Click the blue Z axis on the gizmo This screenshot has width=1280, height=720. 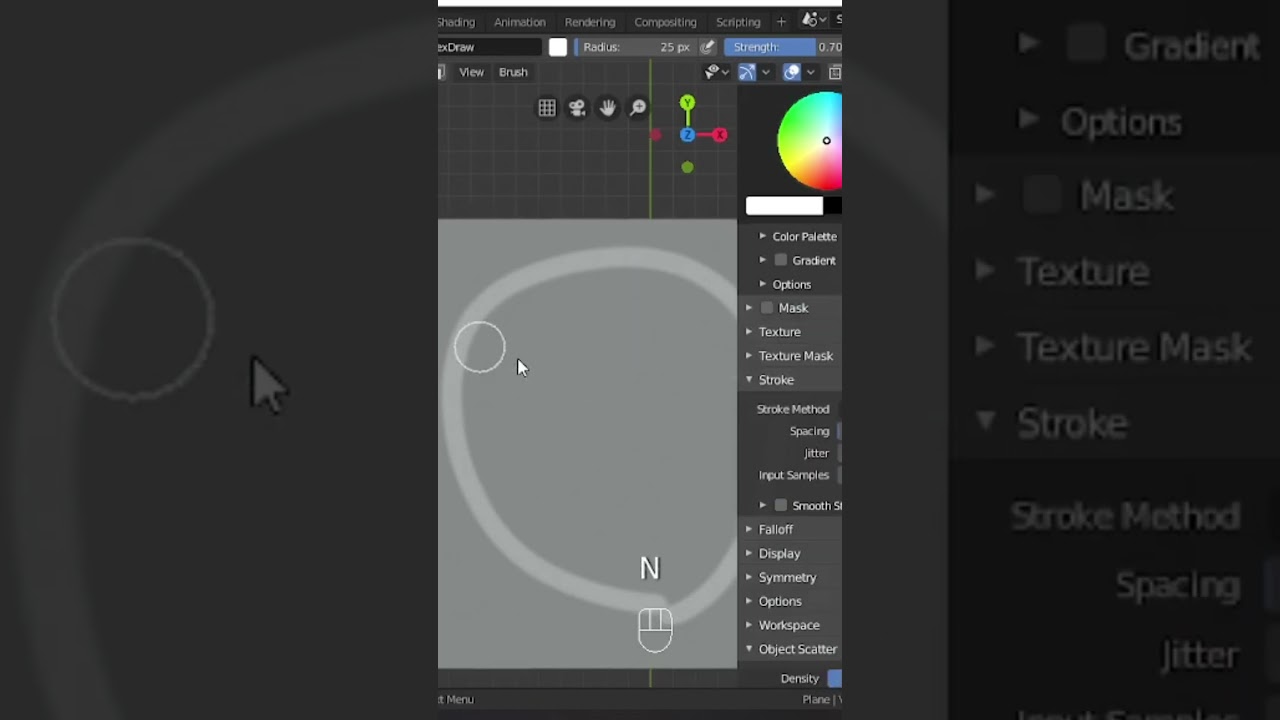click(x=687, y=135)
